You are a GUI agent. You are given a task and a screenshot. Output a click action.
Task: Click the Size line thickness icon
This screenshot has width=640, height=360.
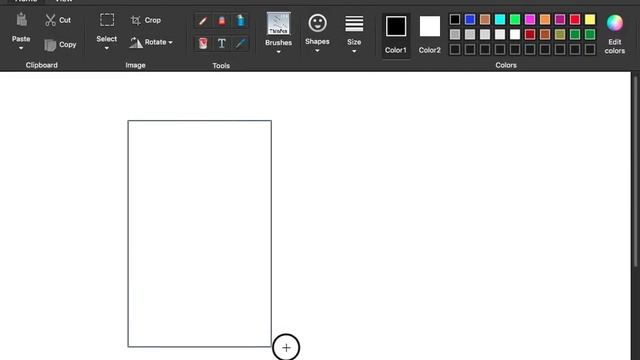click(x=354, y=24)
